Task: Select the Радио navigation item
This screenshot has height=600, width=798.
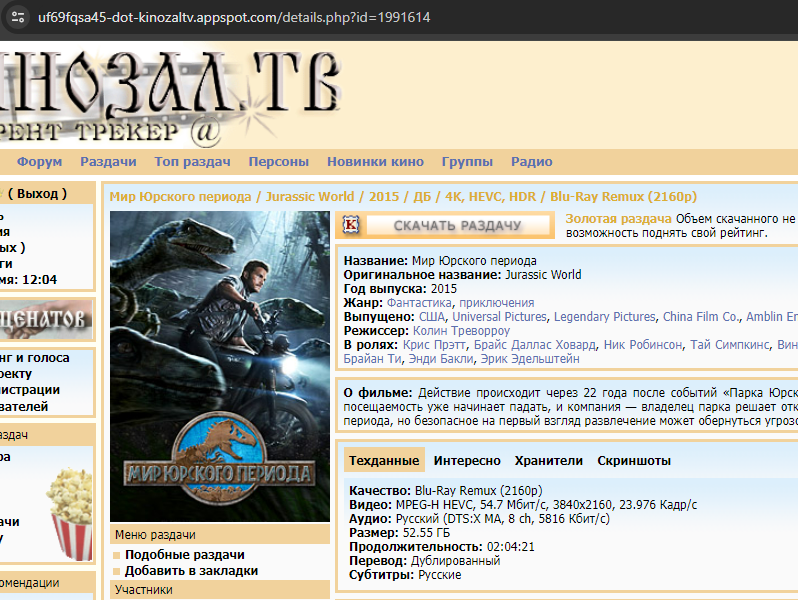Action: pos(531,162)
